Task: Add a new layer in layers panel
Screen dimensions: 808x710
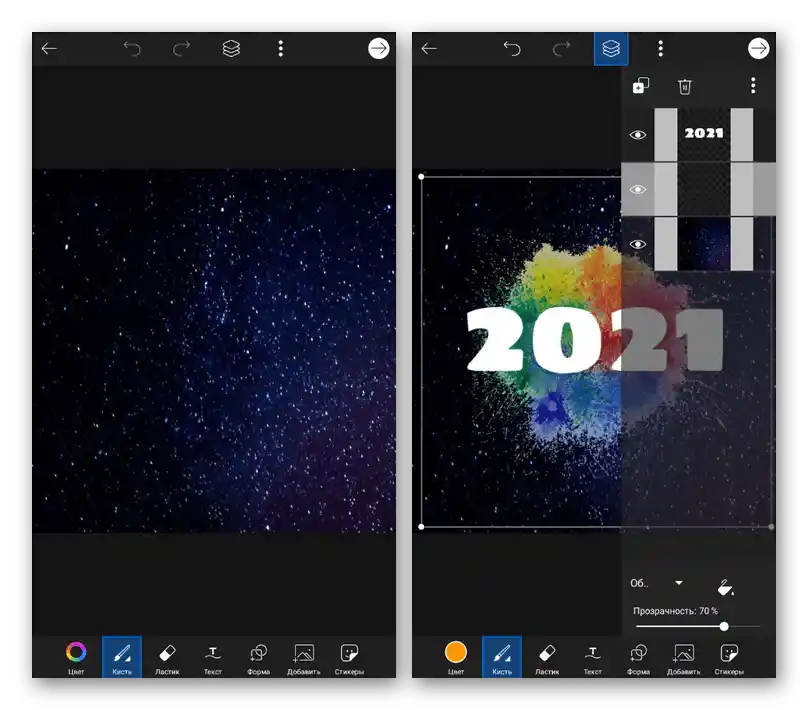Action: point(641,86)
